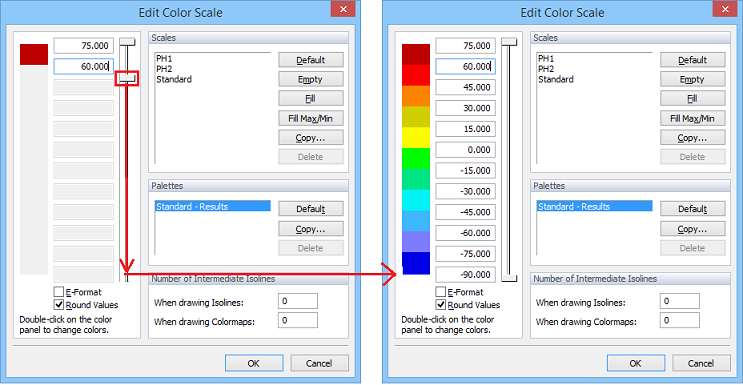743x385 pixels.
Task: Click the 75.000 field in left dialog
Action: point(83,46)
